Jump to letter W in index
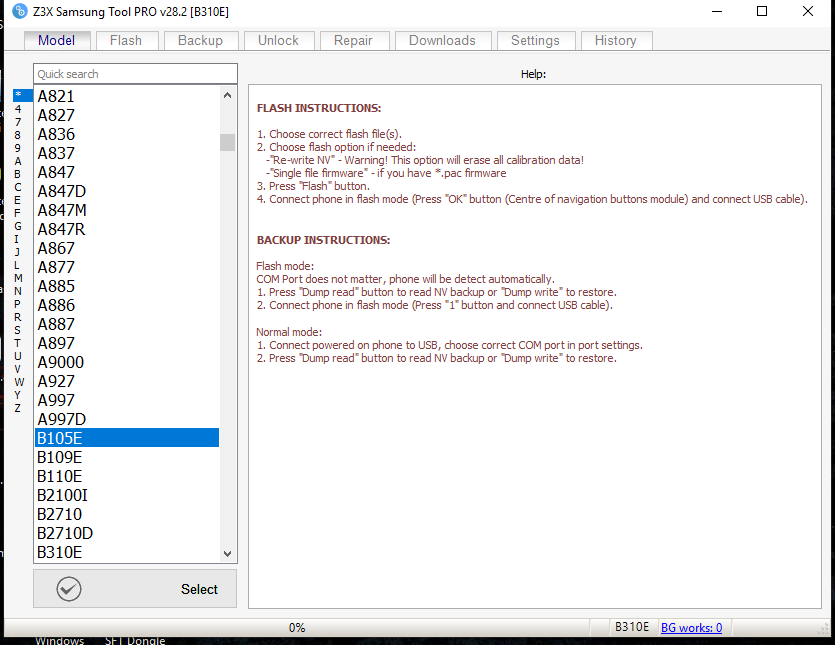 tap(19, 382)
